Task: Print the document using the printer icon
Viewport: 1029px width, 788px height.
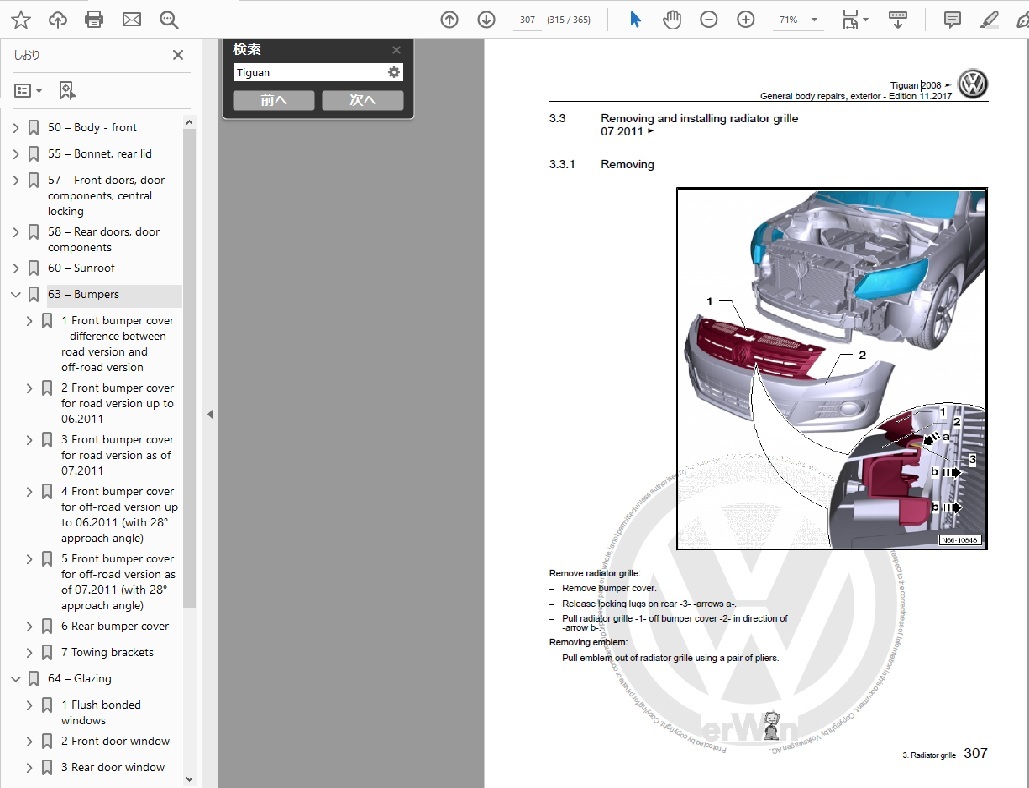Action: coord(94,20)
